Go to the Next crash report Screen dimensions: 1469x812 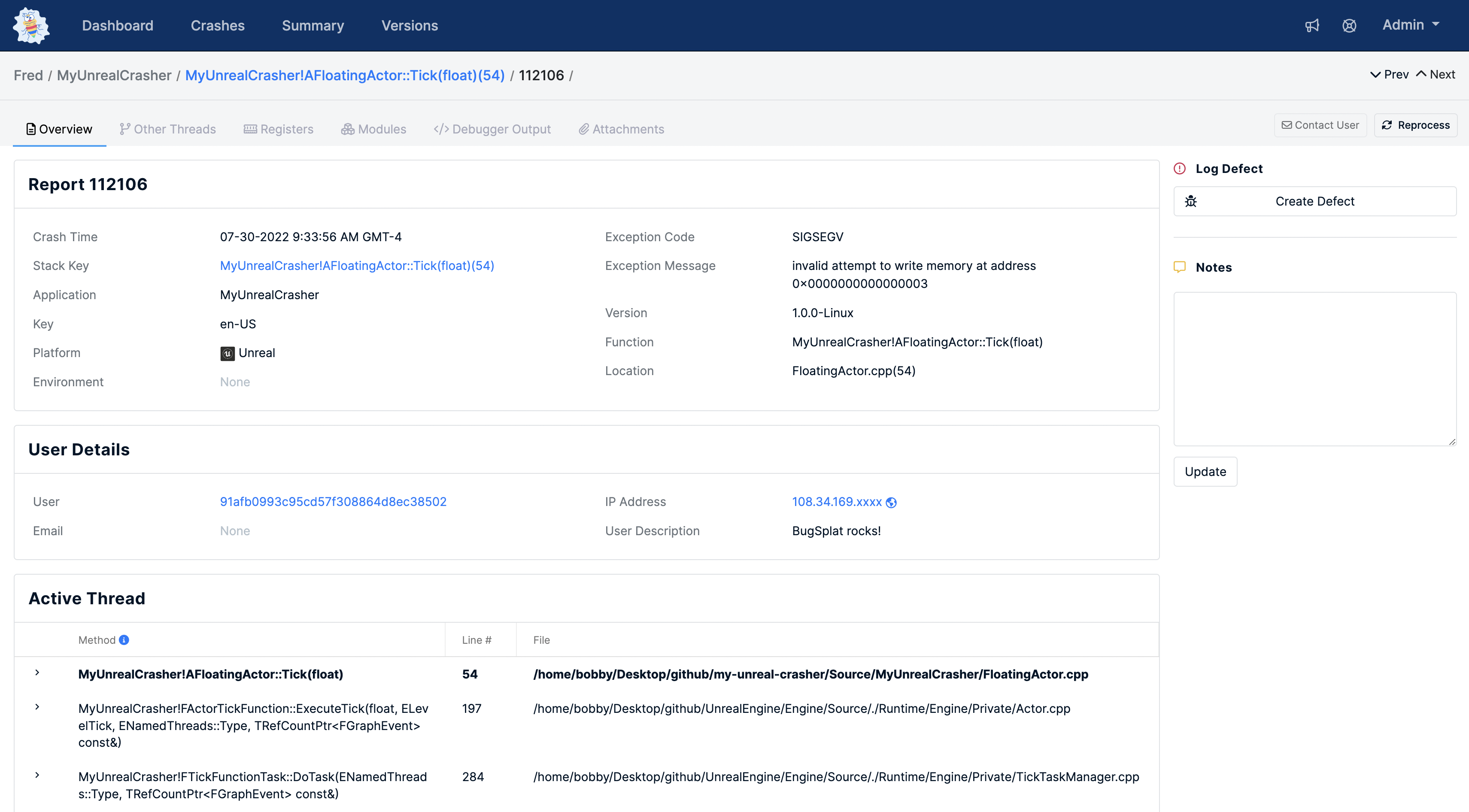click(x=1436, y=75)
